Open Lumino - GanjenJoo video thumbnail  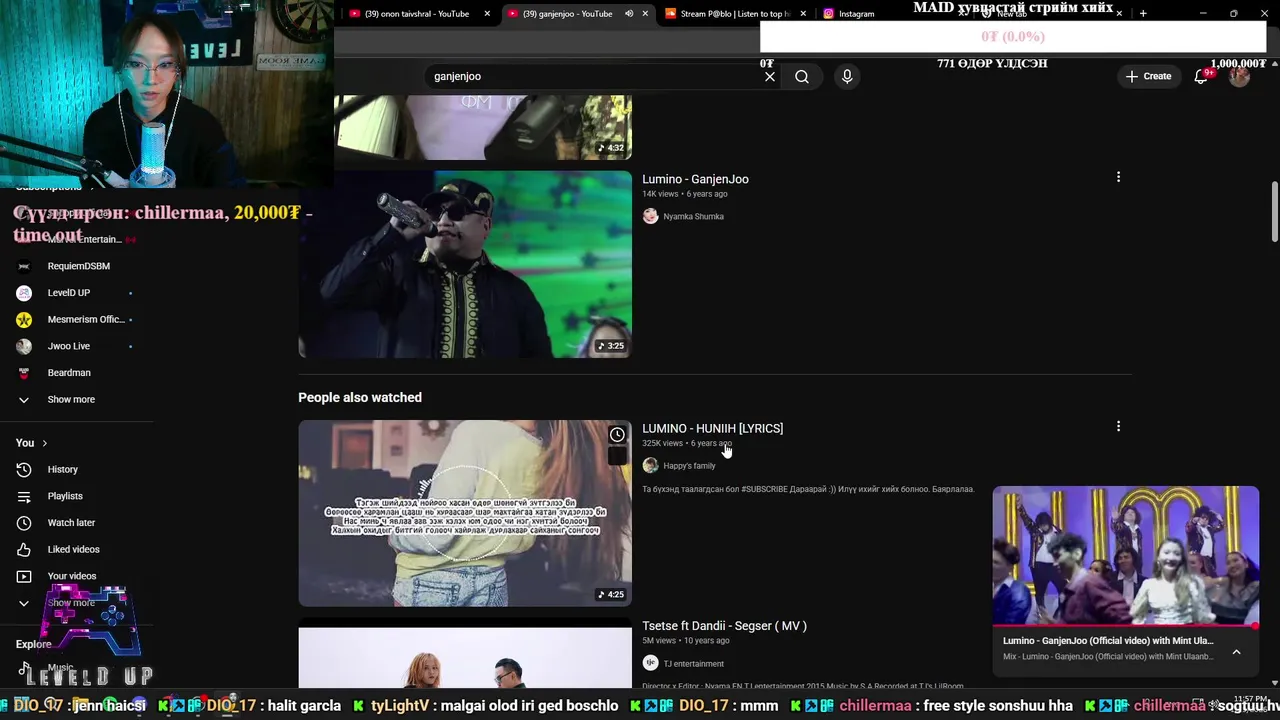[x=465, y=264]
